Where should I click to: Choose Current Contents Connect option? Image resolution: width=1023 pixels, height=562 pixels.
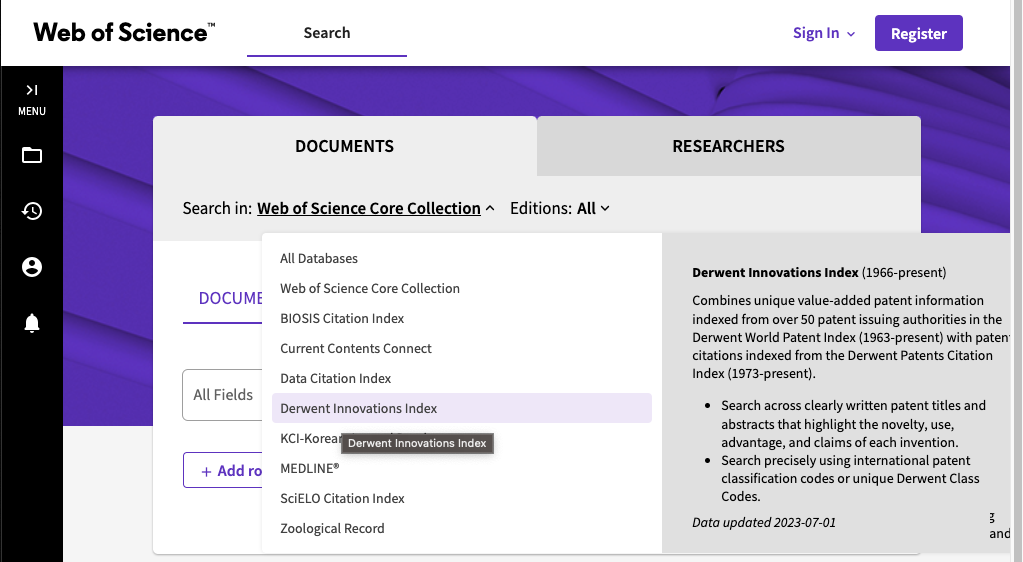(x=356, y=348)
